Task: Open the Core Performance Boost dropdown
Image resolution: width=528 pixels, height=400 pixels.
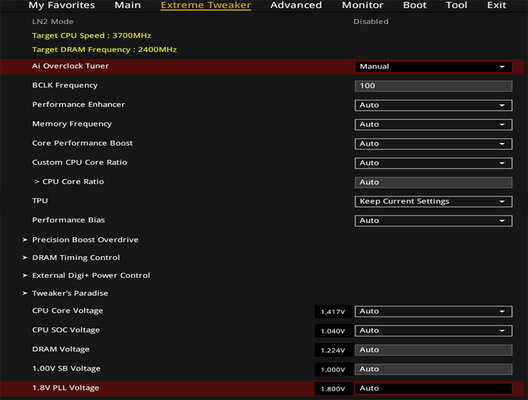Action: [433, 144]
